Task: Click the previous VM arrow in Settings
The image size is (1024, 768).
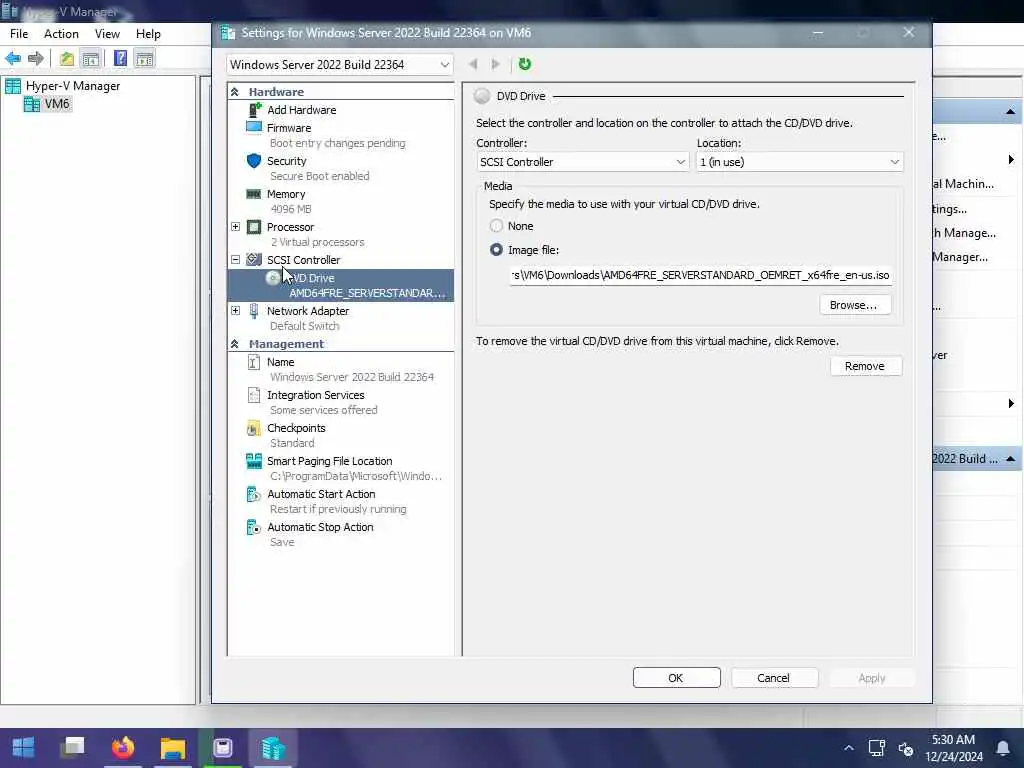Action: tap(473, 64)
